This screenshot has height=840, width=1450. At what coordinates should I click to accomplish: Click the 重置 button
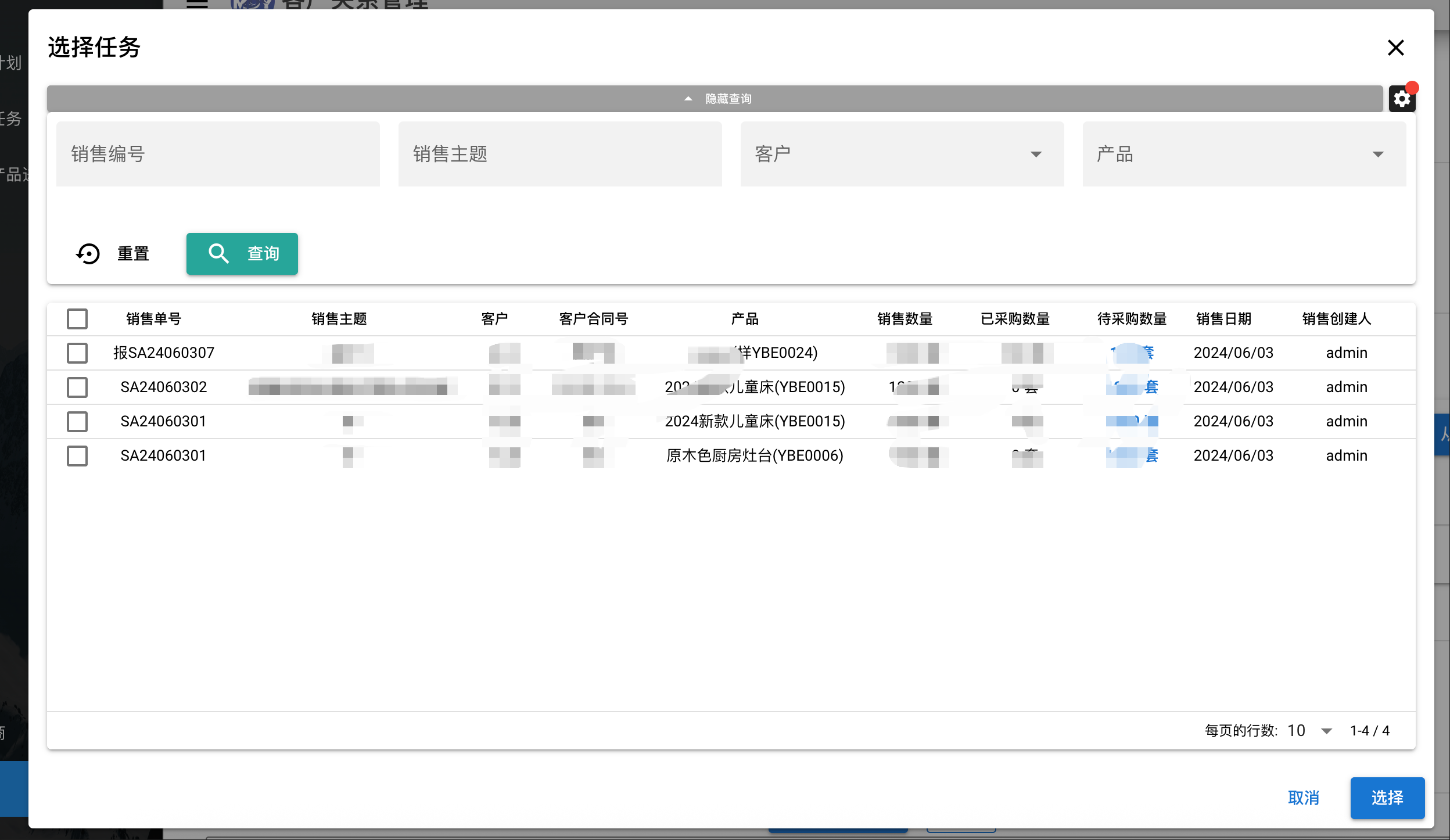[113, 254]
